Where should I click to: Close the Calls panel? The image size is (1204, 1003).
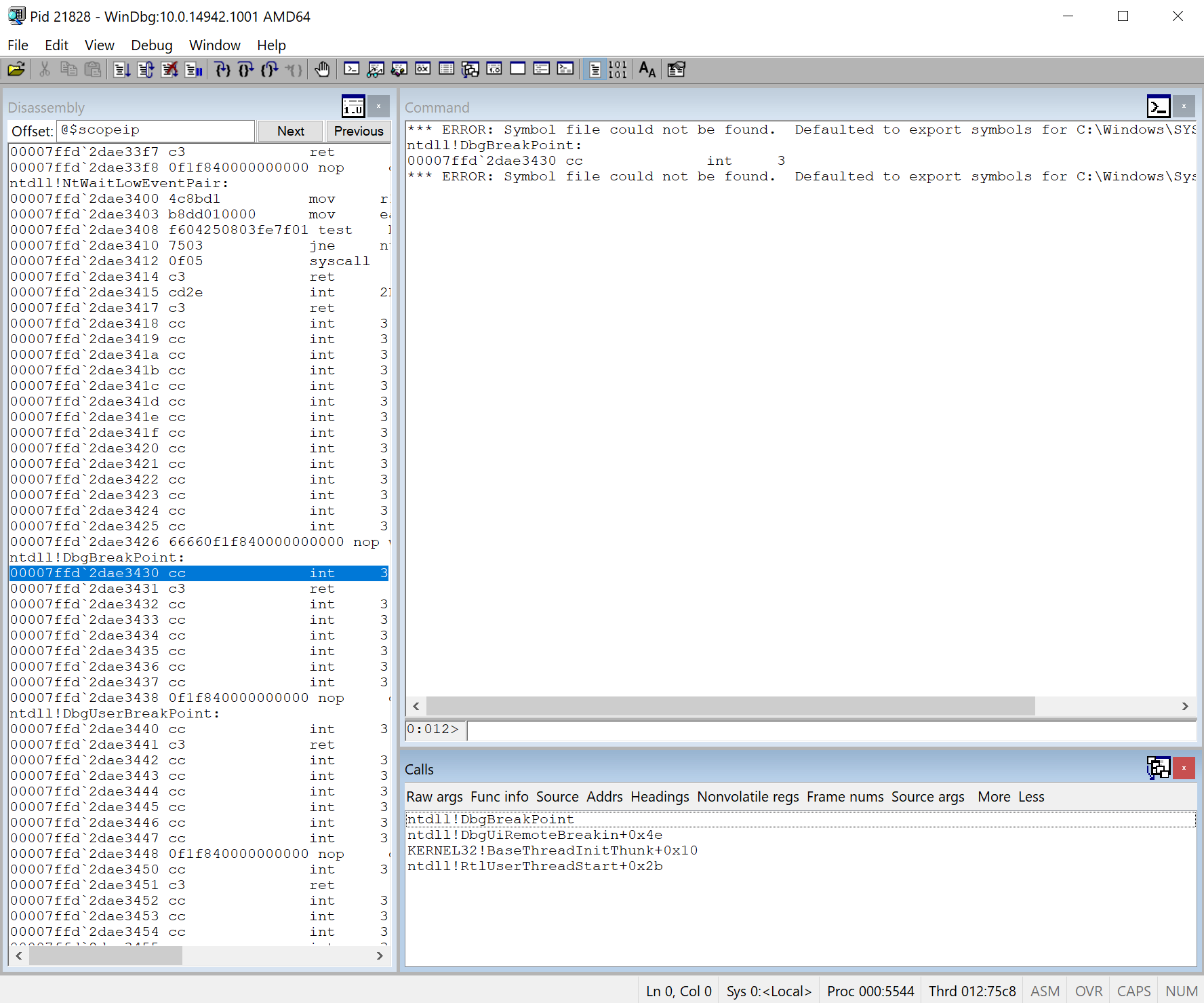tap(1184, 768)
